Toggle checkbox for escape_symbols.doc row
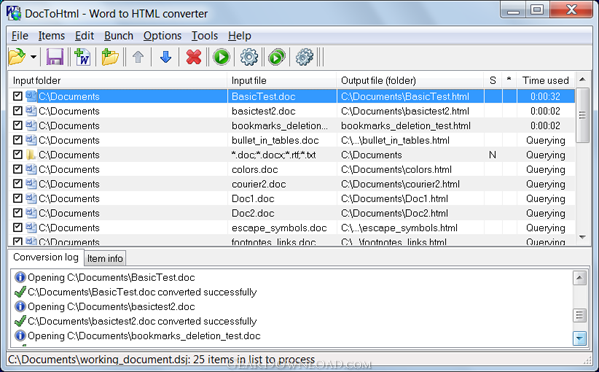 18,227
